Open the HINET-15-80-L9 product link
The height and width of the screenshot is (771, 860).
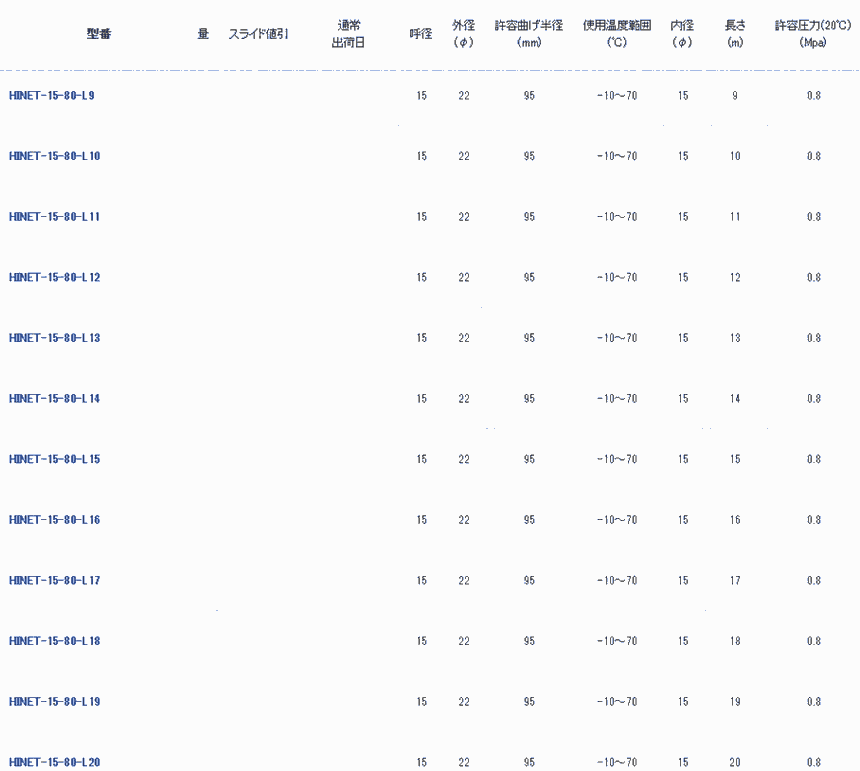pos(52,96)
